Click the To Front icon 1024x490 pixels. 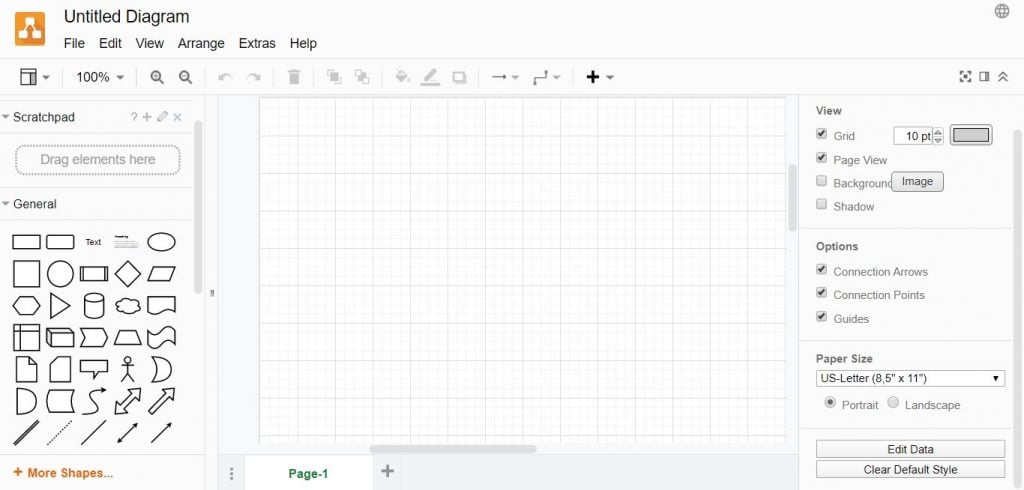pos(334,77)
